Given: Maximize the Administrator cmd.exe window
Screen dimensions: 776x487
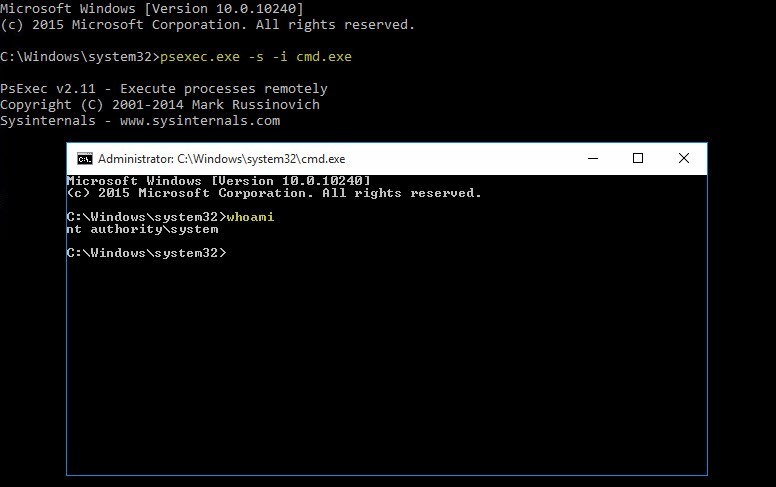Looking at the screenshot, I should pos(638,158).
